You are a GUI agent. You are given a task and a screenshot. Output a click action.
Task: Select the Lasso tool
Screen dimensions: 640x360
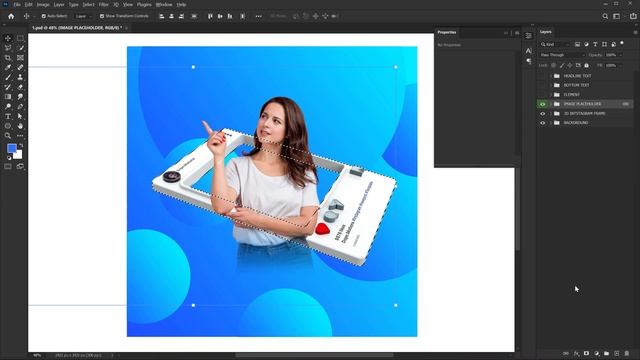tap(8, 48)
